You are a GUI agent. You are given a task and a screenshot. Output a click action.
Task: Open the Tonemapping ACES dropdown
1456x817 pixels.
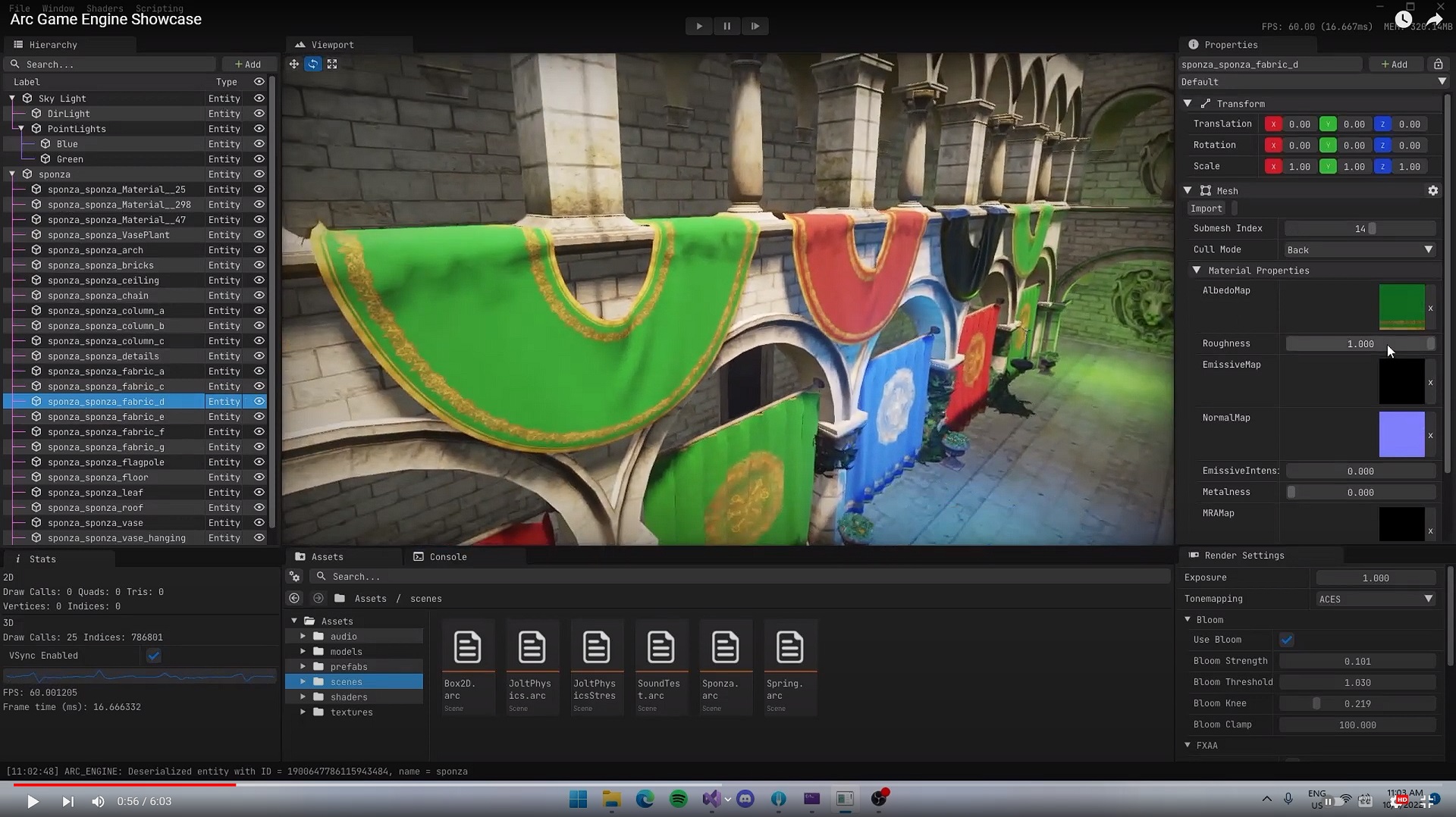[x=1375, y=599]
